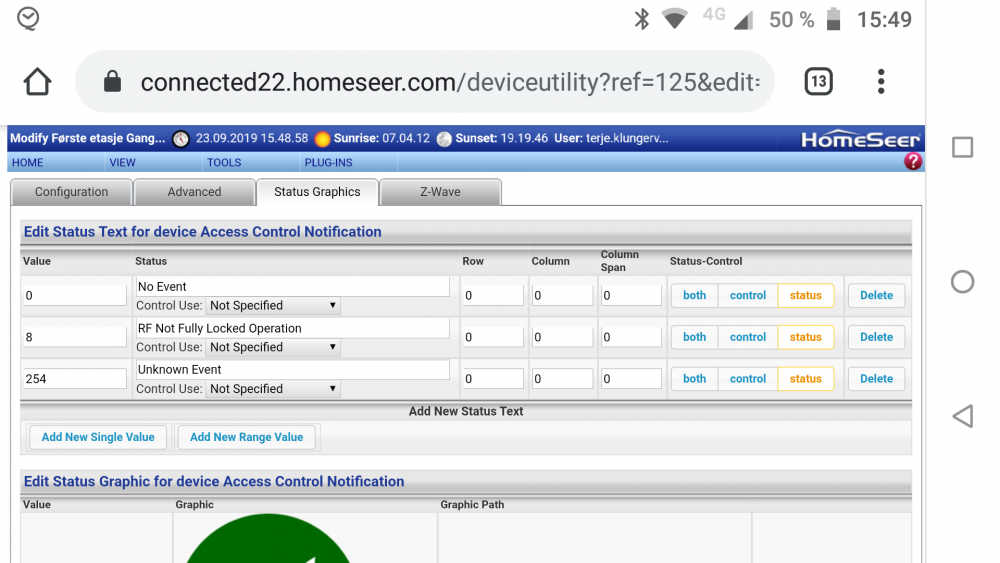Open the tab switcher showing 13 tabs
This screenshot has width=1000, height=563.
coord(818,82)
